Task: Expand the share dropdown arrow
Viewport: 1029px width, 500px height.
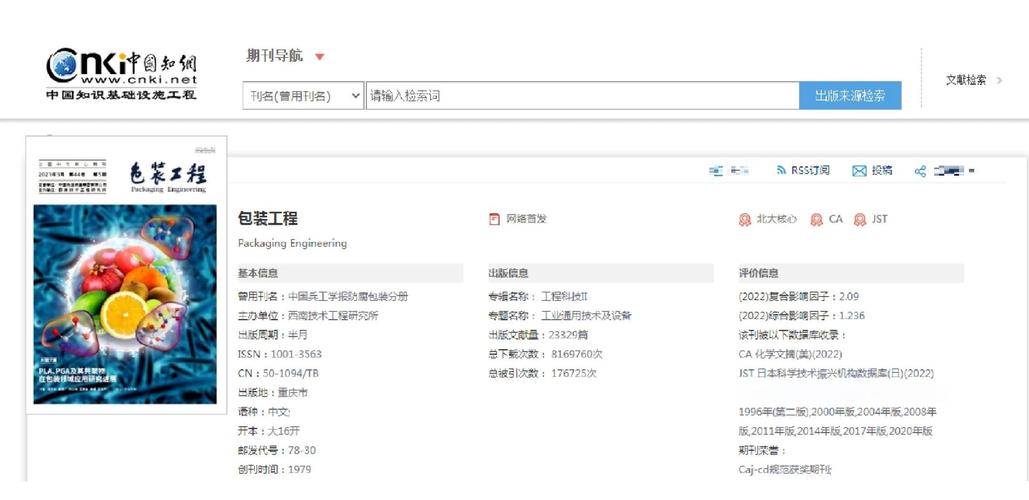Action: [972, 171]
